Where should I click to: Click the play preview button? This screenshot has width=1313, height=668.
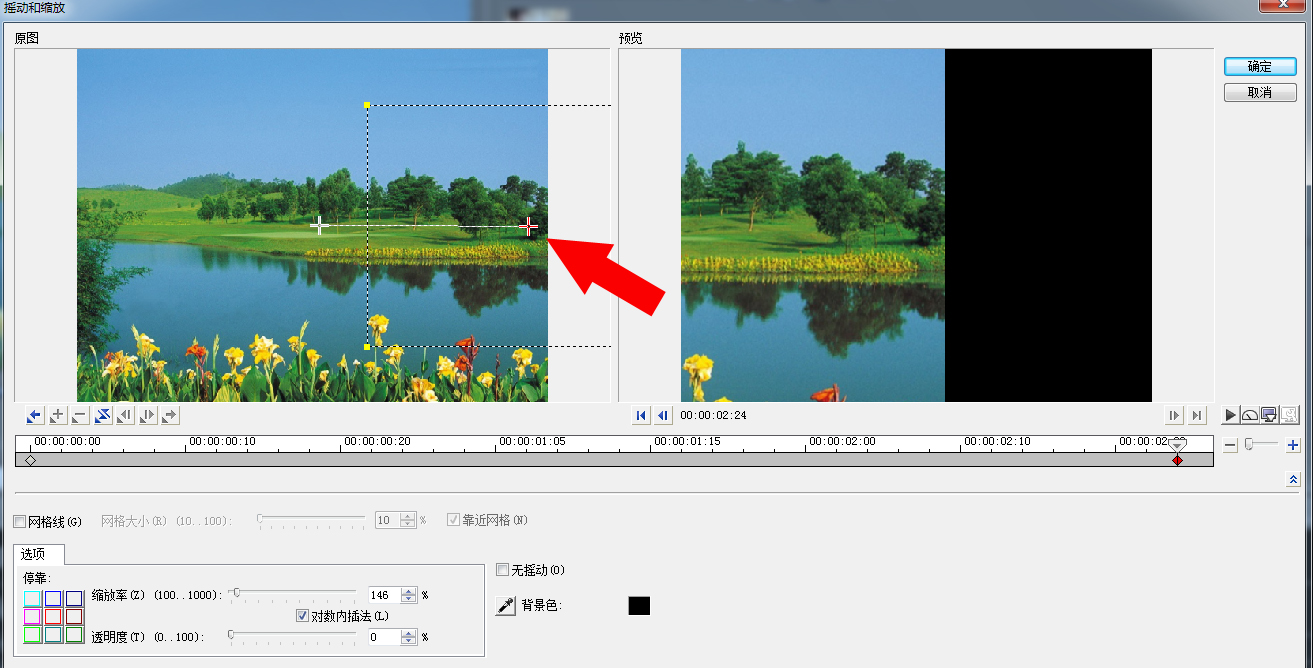(x=1231, y=415)
